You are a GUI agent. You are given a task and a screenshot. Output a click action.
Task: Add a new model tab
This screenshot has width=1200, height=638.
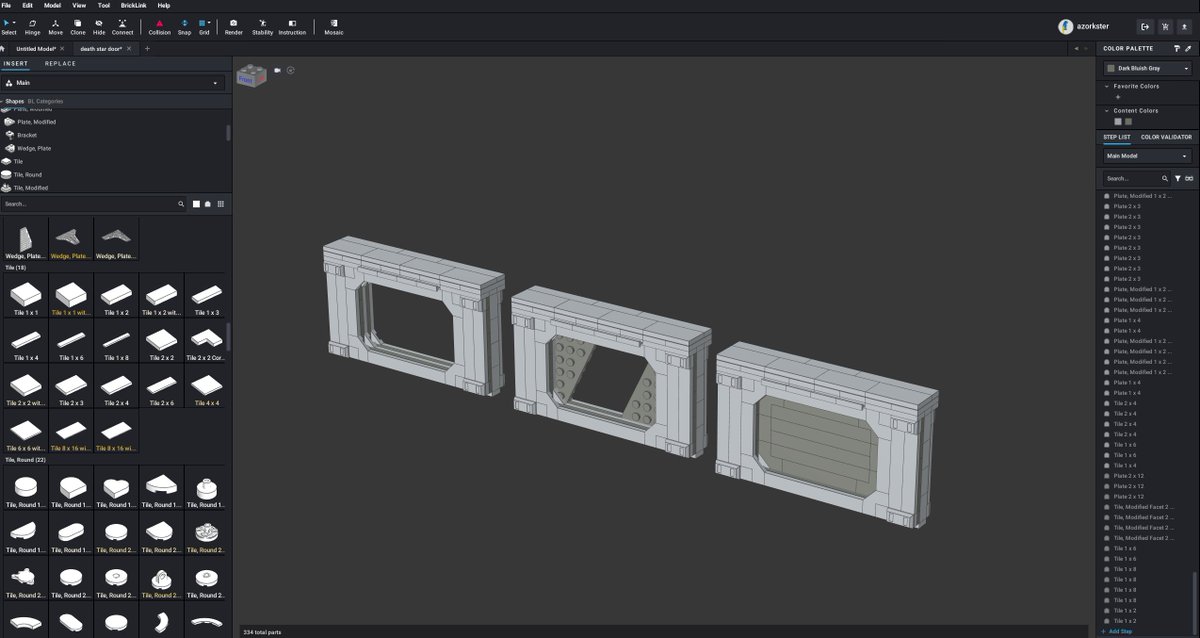[147, 48]
